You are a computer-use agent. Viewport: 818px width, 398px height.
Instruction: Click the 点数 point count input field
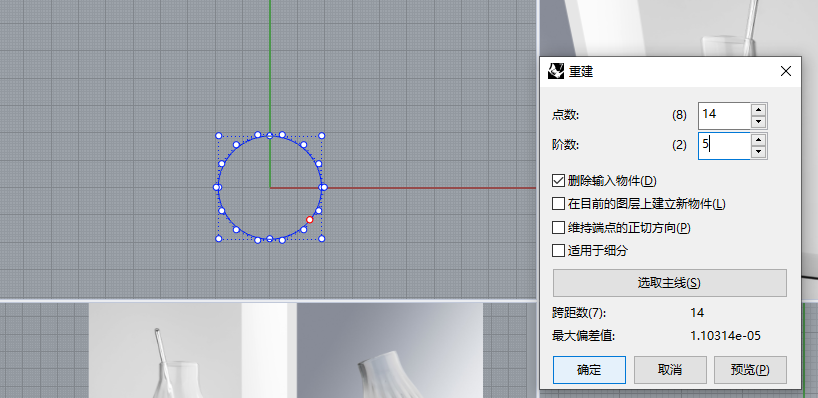pos(724,115)
